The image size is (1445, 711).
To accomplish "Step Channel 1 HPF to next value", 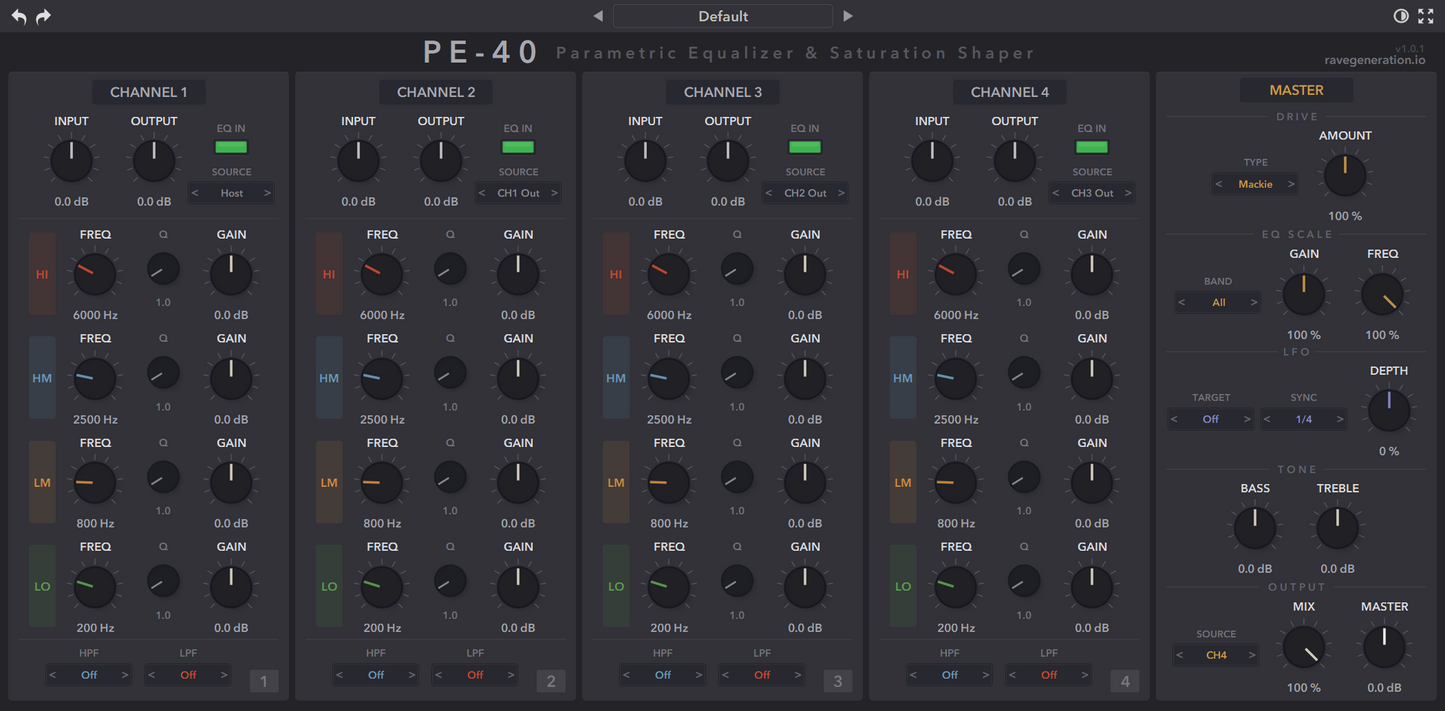I will pyautogui.click(x=125, y=675).
